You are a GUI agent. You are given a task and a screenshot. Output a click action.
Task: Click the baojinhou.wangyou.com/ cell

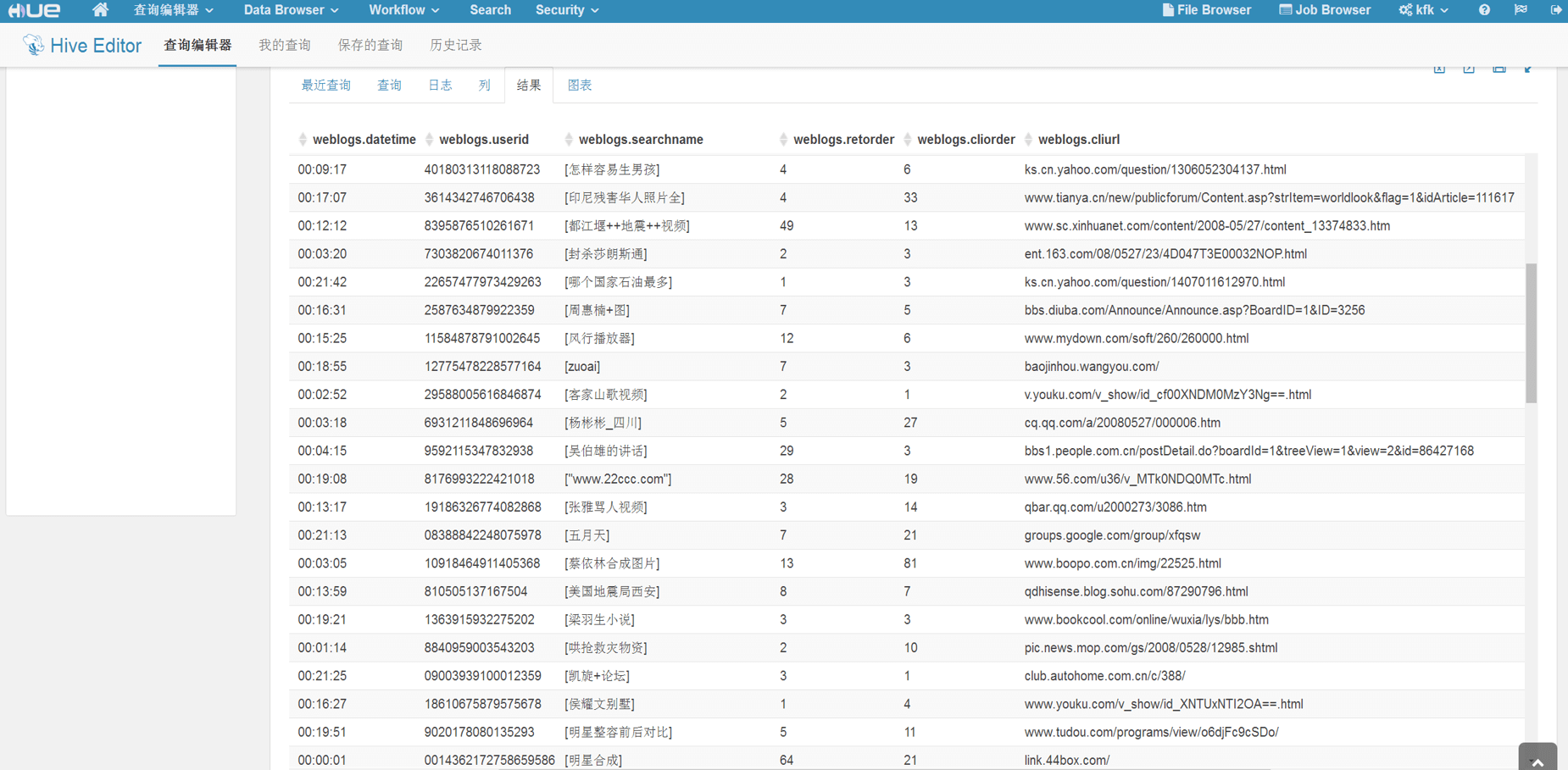1092,366
